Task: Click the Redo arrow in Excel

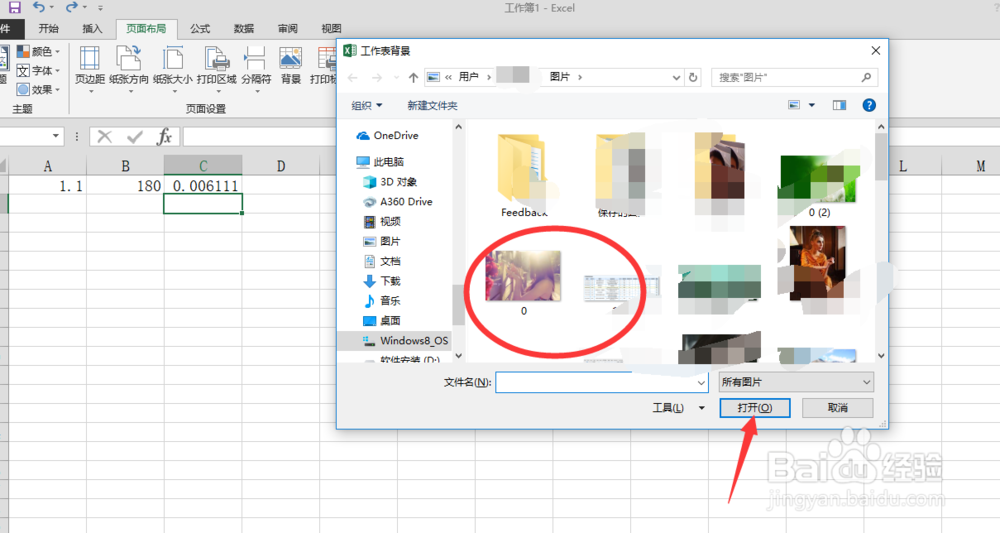Action: (x=71, y=7)
